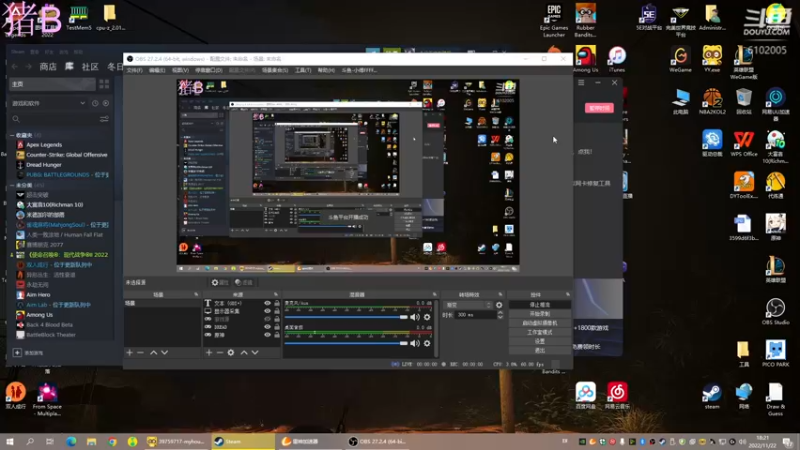Screen dimensions: 800x450
Task: Open transition properties gear in scene transitions
Action: click(x=499, y=305)
